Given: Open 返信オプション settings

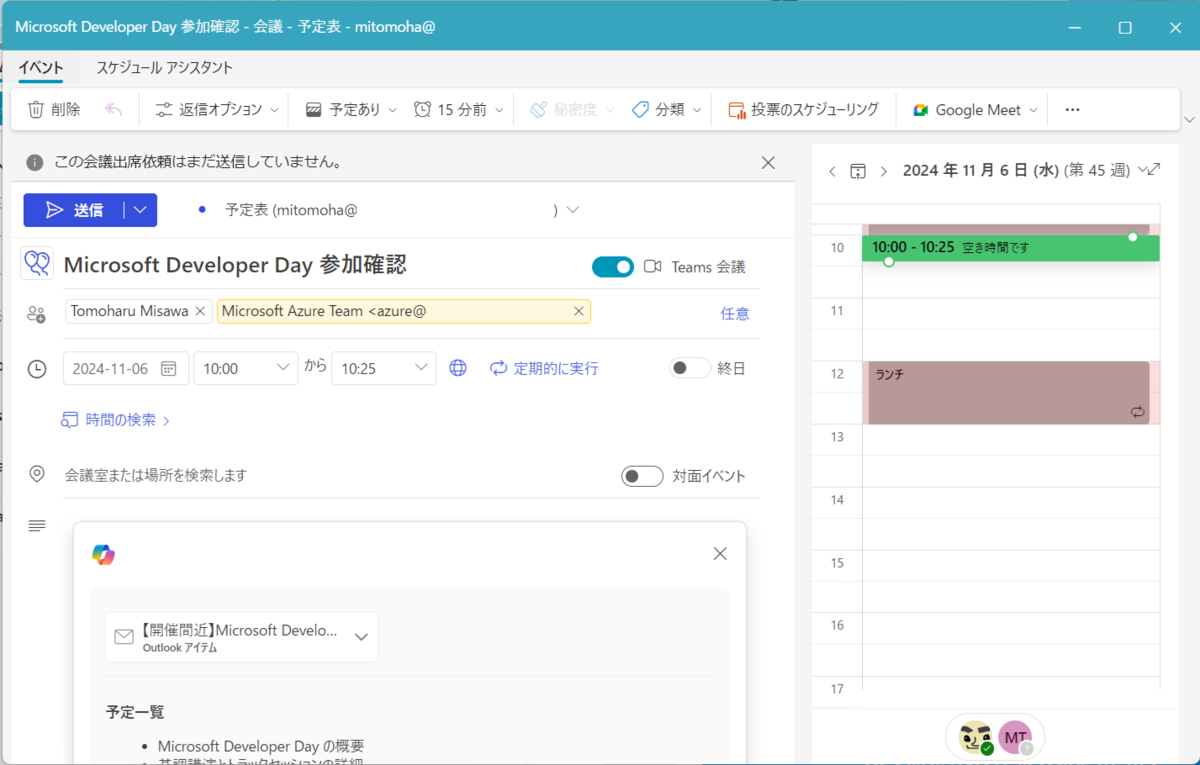Looking at the screenshot, I should (x=217, y=110).
